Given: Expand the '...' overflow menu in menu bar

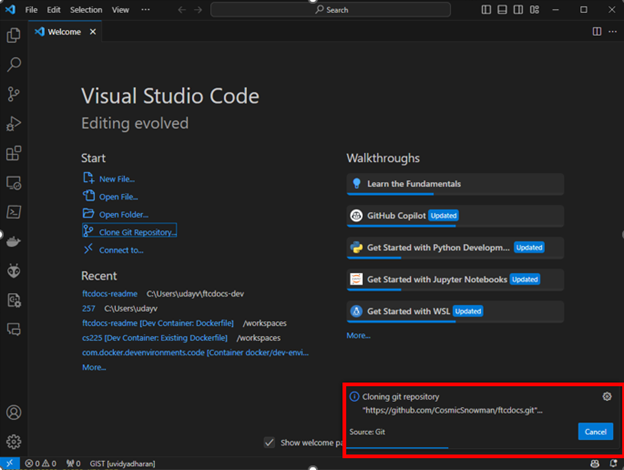Looking at the screenshot, I should pos(147,9).
